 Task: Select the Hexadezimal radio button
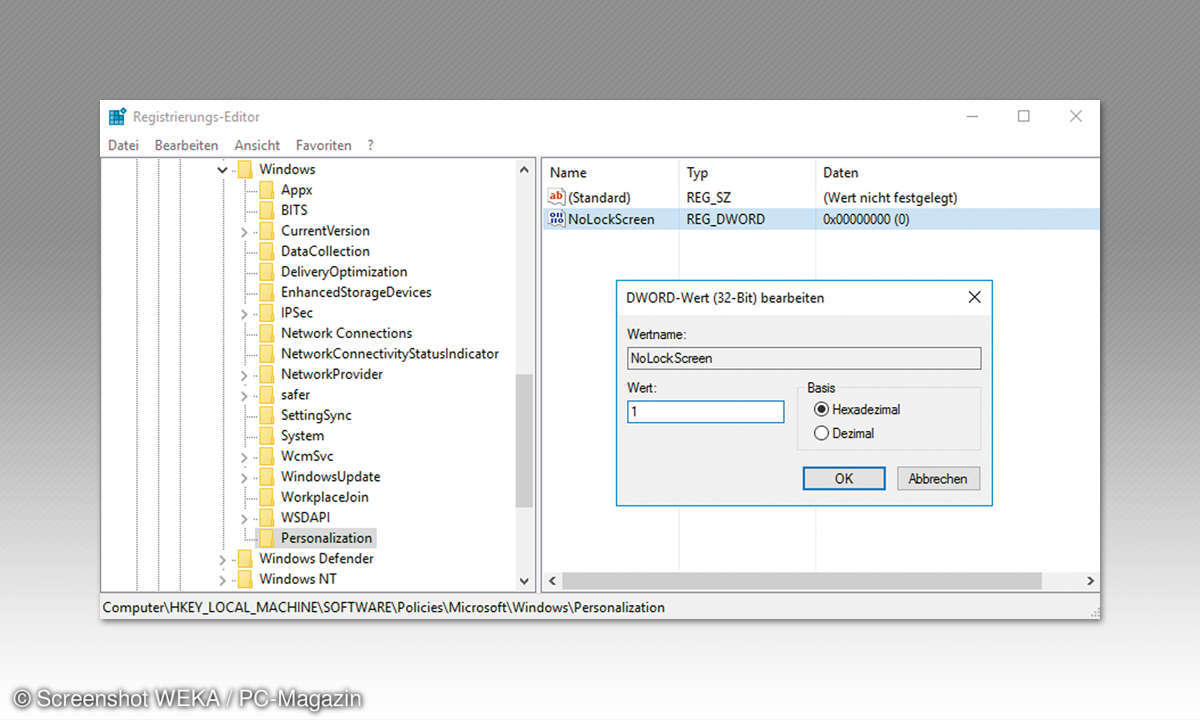coord(822,409)
